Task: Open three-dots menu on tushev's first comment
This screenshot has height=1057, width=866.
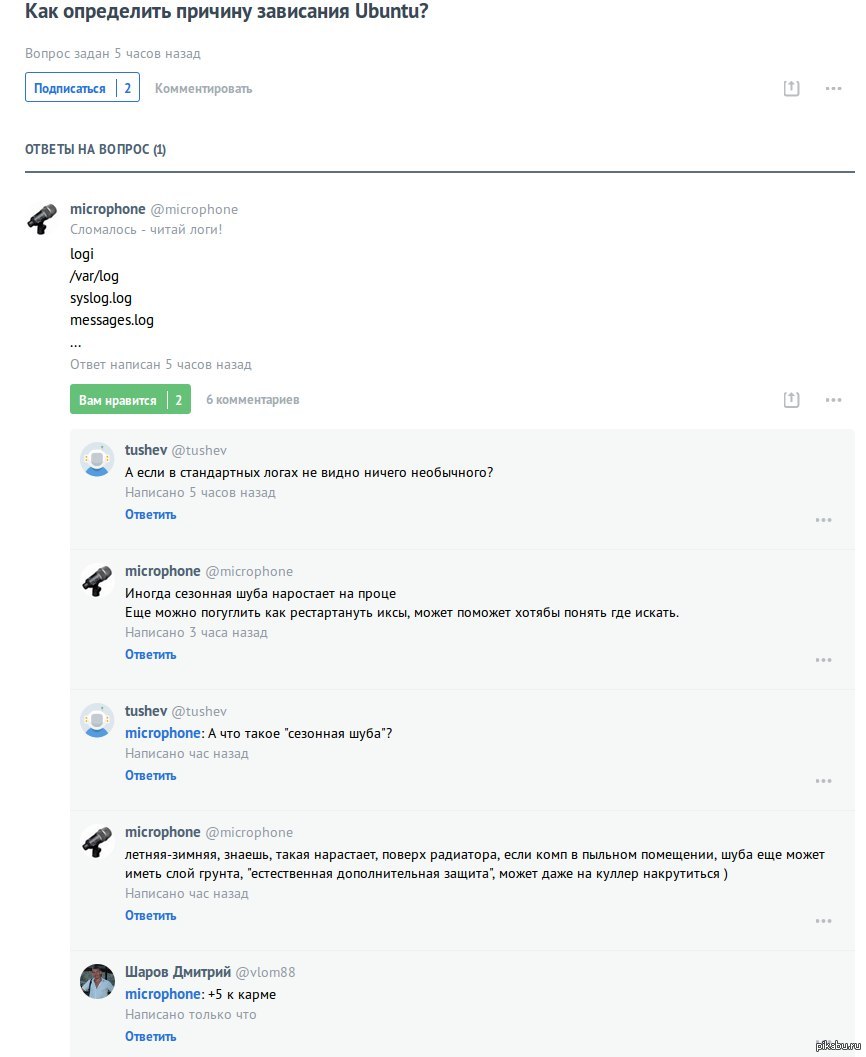Action: [x=823, y=520]
